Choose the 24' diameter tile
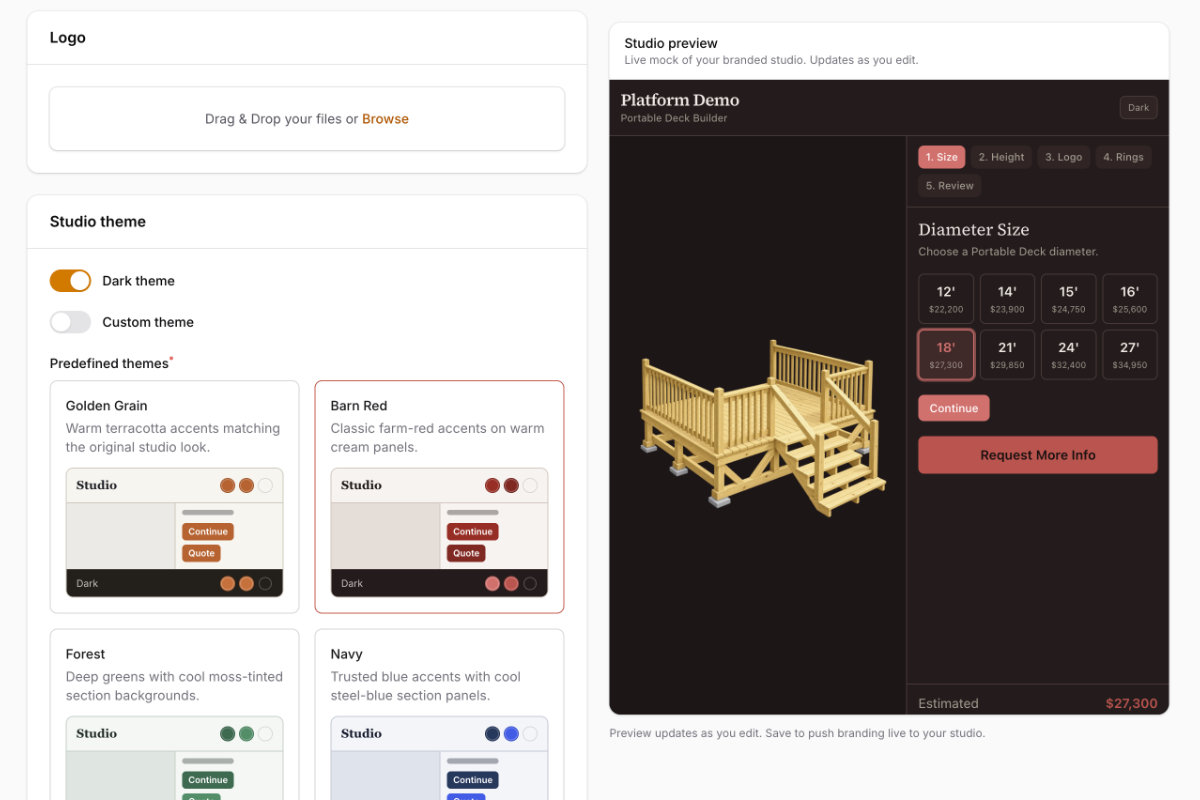1200x800 pixels. tap(1068, 355)
